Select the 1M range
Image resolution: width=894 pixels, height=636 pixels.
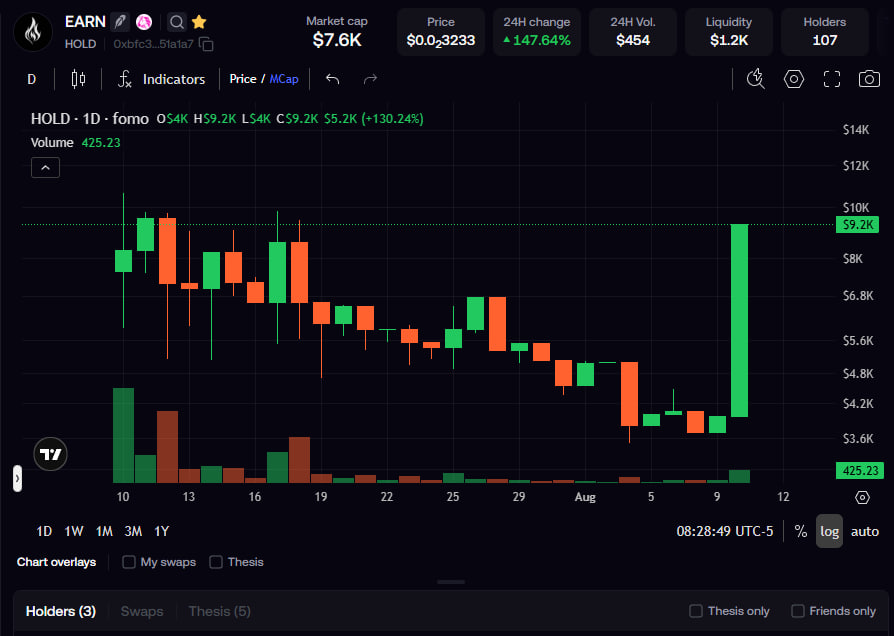(104, 532)
